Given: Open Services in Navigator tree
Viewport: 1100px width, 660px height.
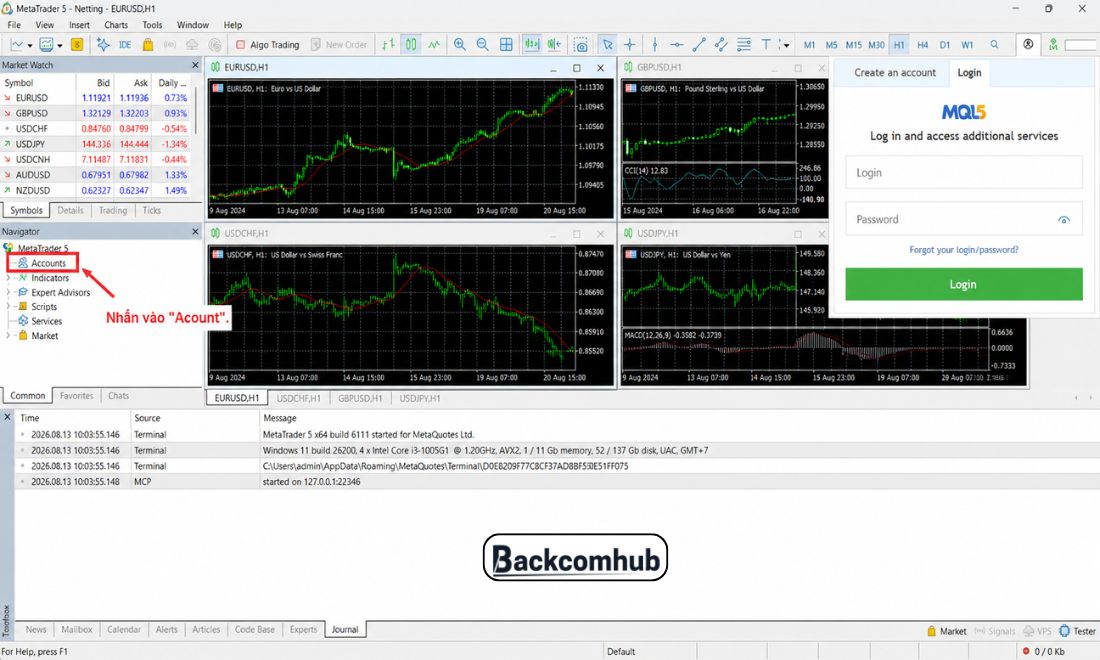Looking at the screenshot, I should coord(46,321).
